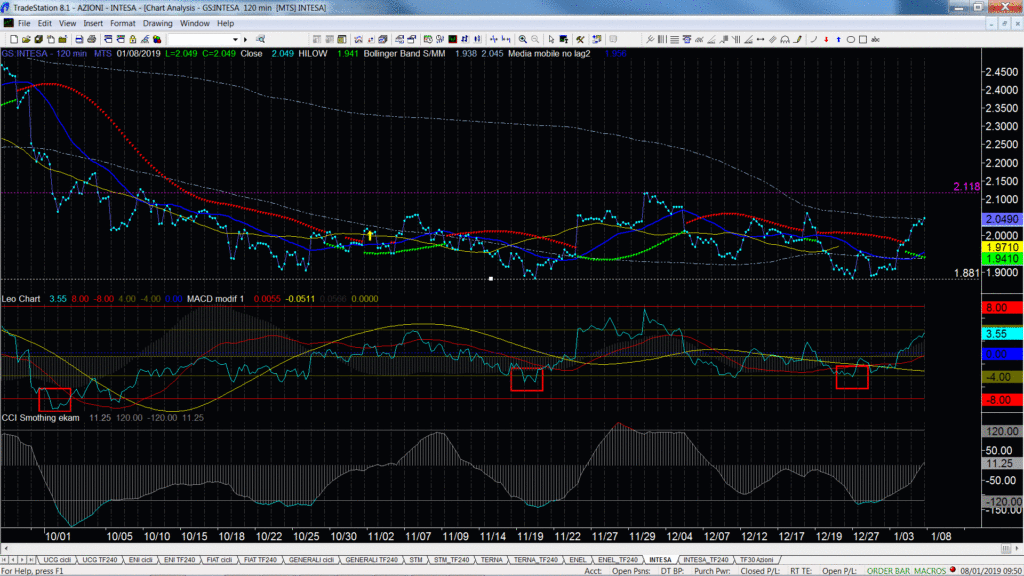Viewport: 1024px width, 576px height.
Task: Open the Help menu
Action: click(x=225, y=24)
